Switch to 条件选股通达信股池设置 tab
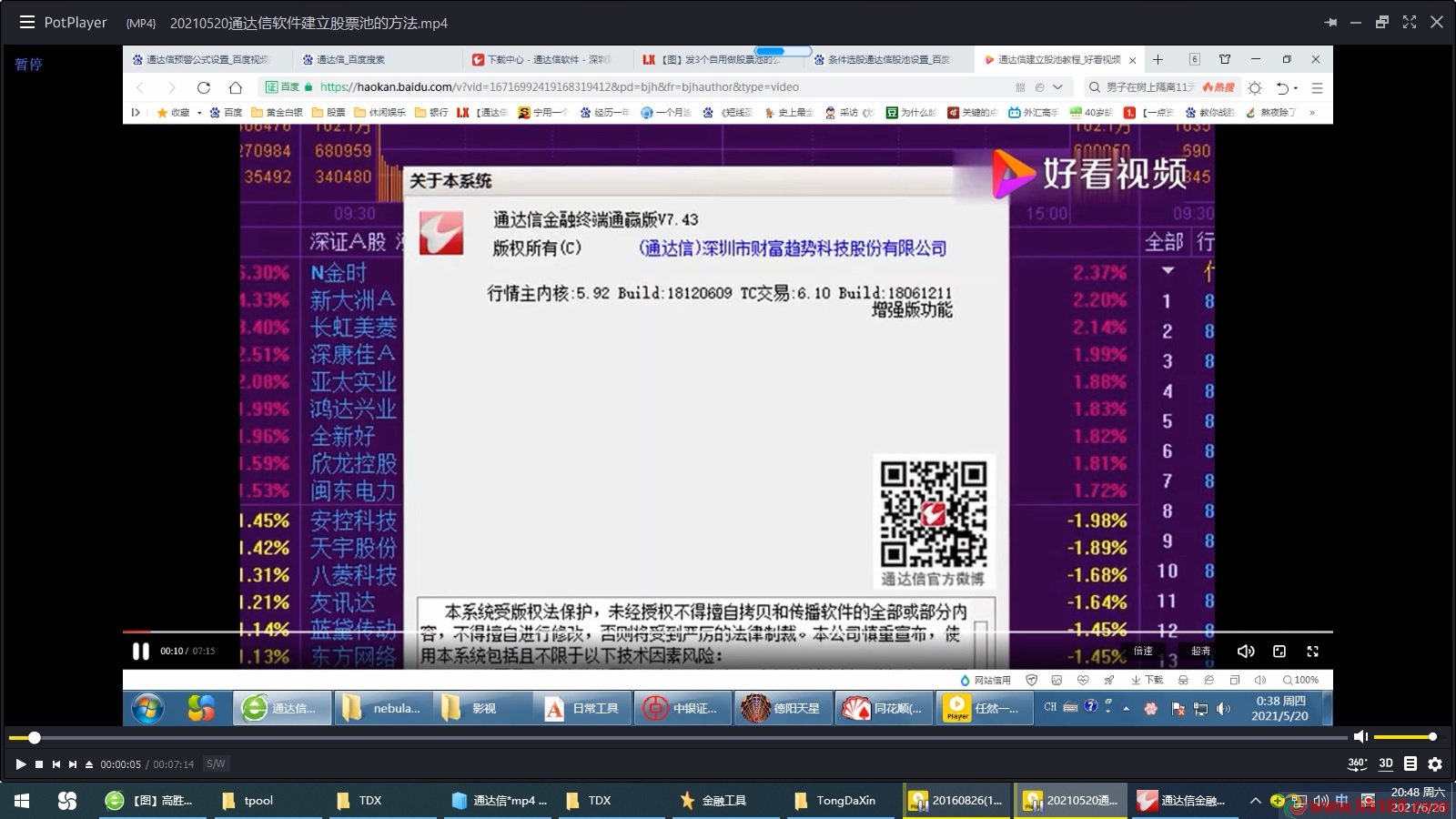Image resolution: width=1456 pixels, height=819 pixels. coord(887,59)
